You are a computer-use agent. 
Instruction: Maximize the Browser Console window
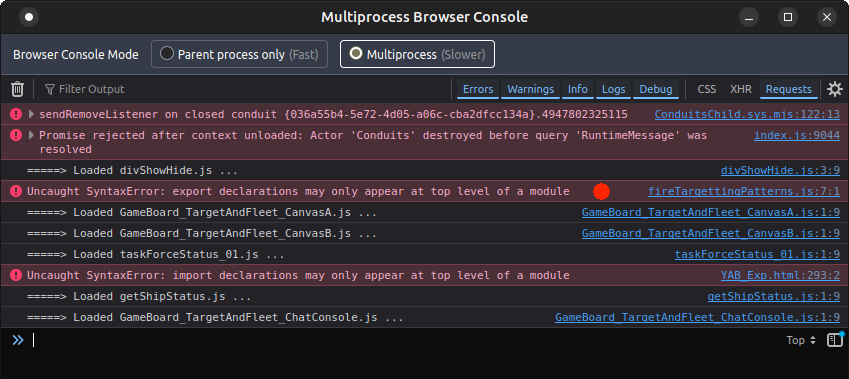point(788,17)
